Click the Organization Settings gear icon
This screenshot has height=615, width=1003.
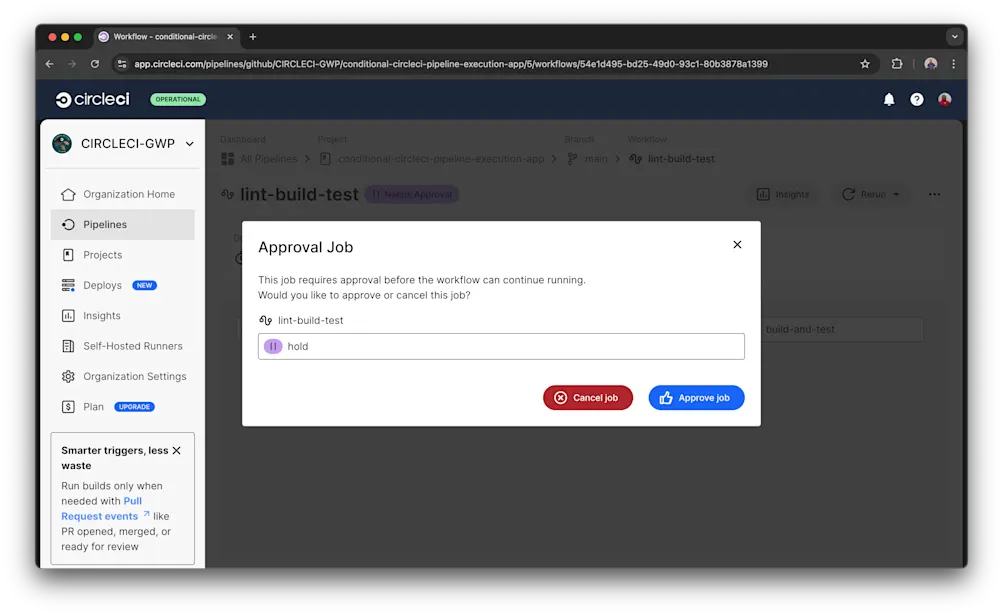(x=68, y=376)
